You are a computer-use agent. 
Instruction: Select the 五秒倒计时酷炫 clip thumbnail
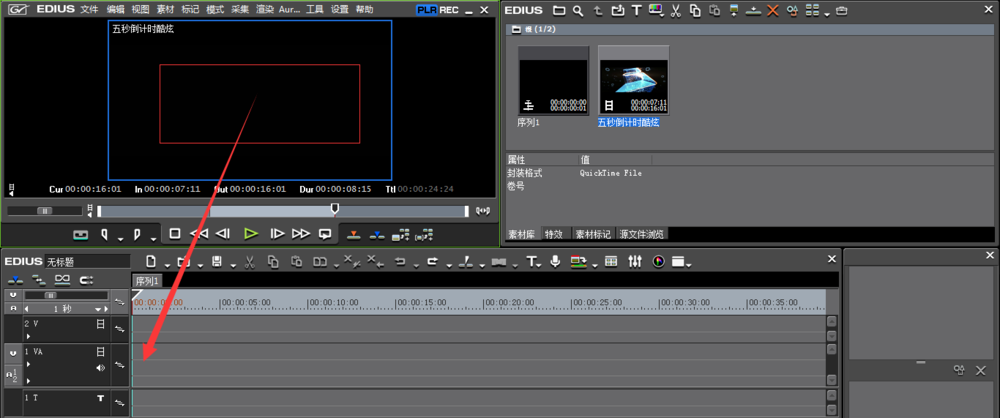(x=633, y=81)
